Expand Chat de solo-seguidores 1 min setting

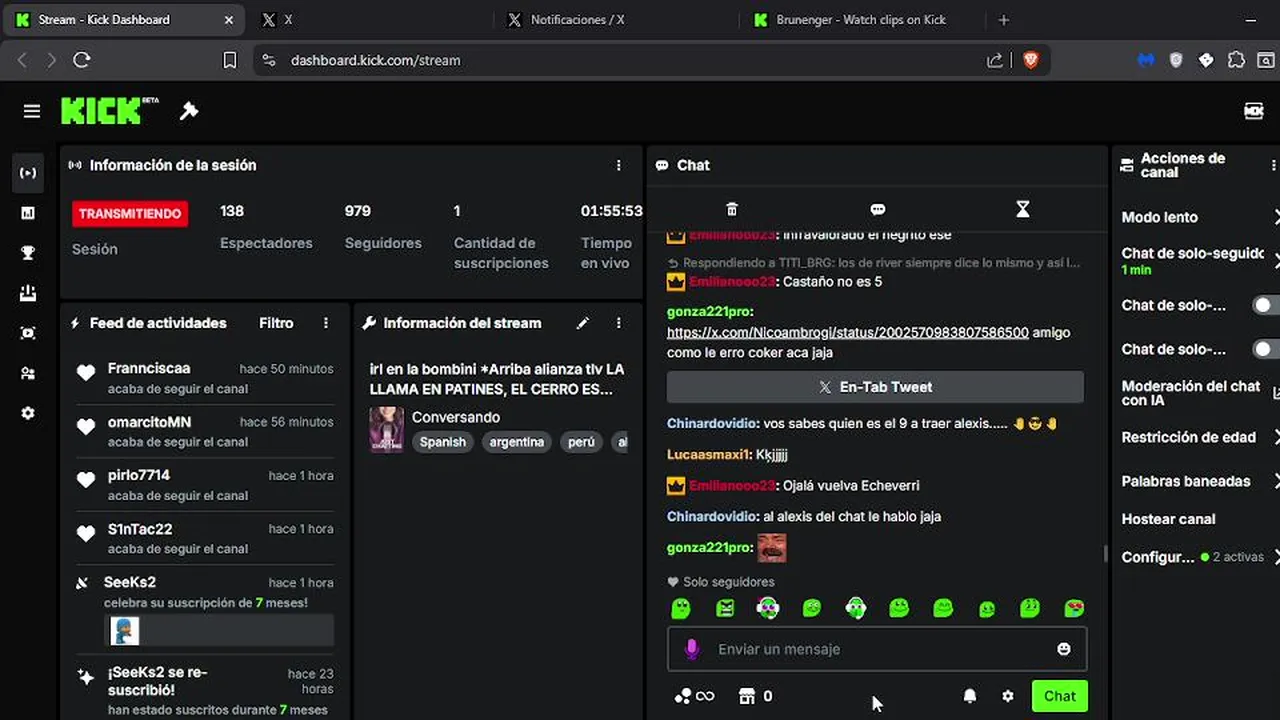pos(1200,261)
